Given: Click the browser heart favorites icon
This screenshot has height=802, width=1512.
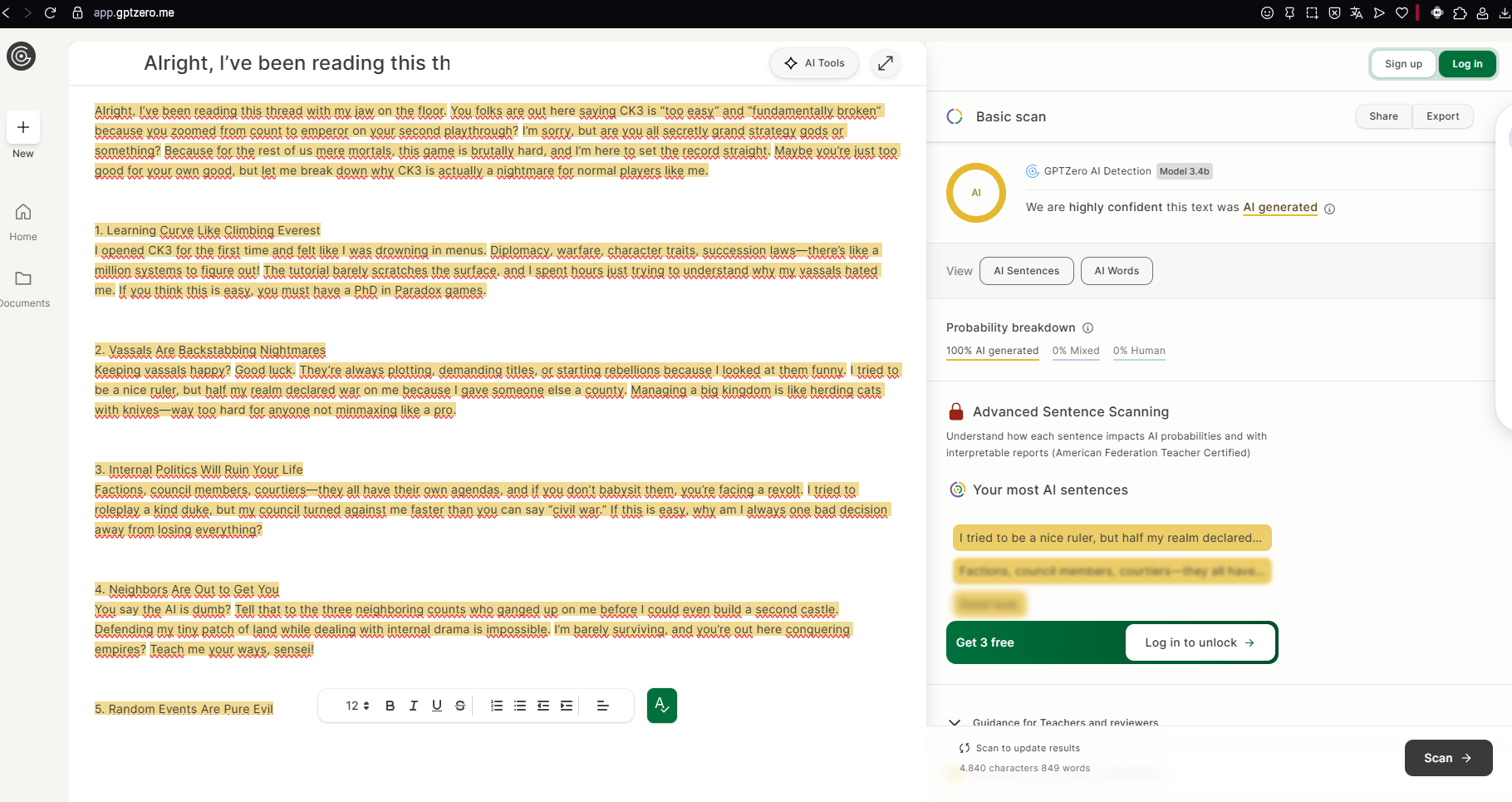Looking at the screenshot, I should [x=1402, y=12].
